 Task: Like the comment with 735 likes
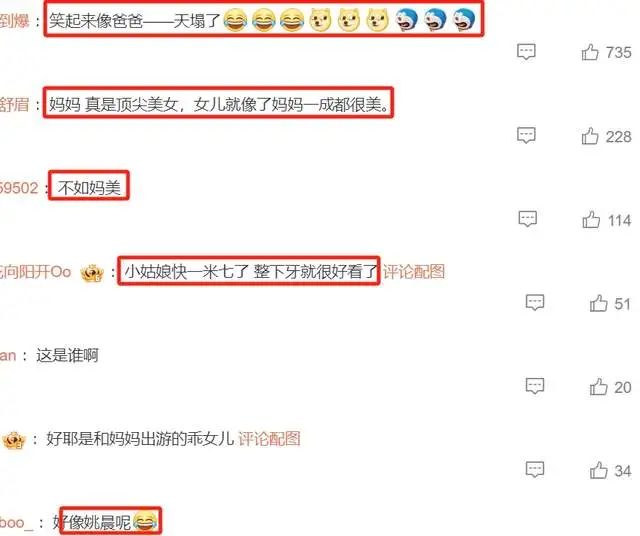coord(590,52)
